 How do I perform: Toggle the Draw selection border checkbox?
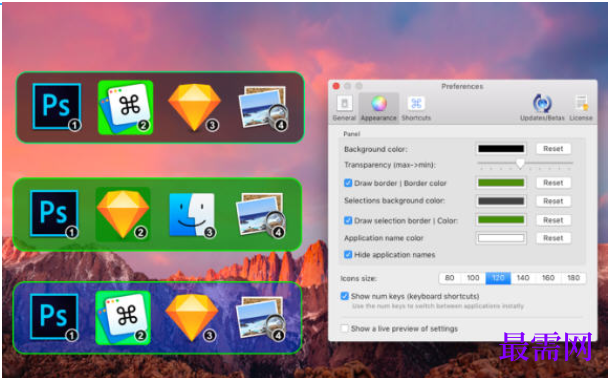(x=348, y=220)
